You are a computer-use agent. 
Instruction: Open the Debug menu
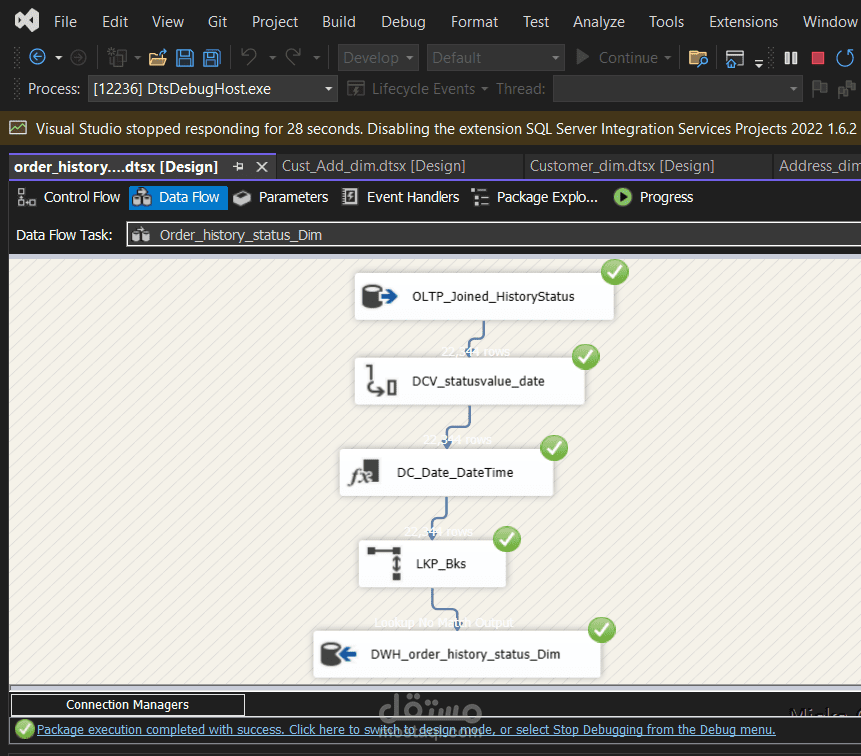402,21
